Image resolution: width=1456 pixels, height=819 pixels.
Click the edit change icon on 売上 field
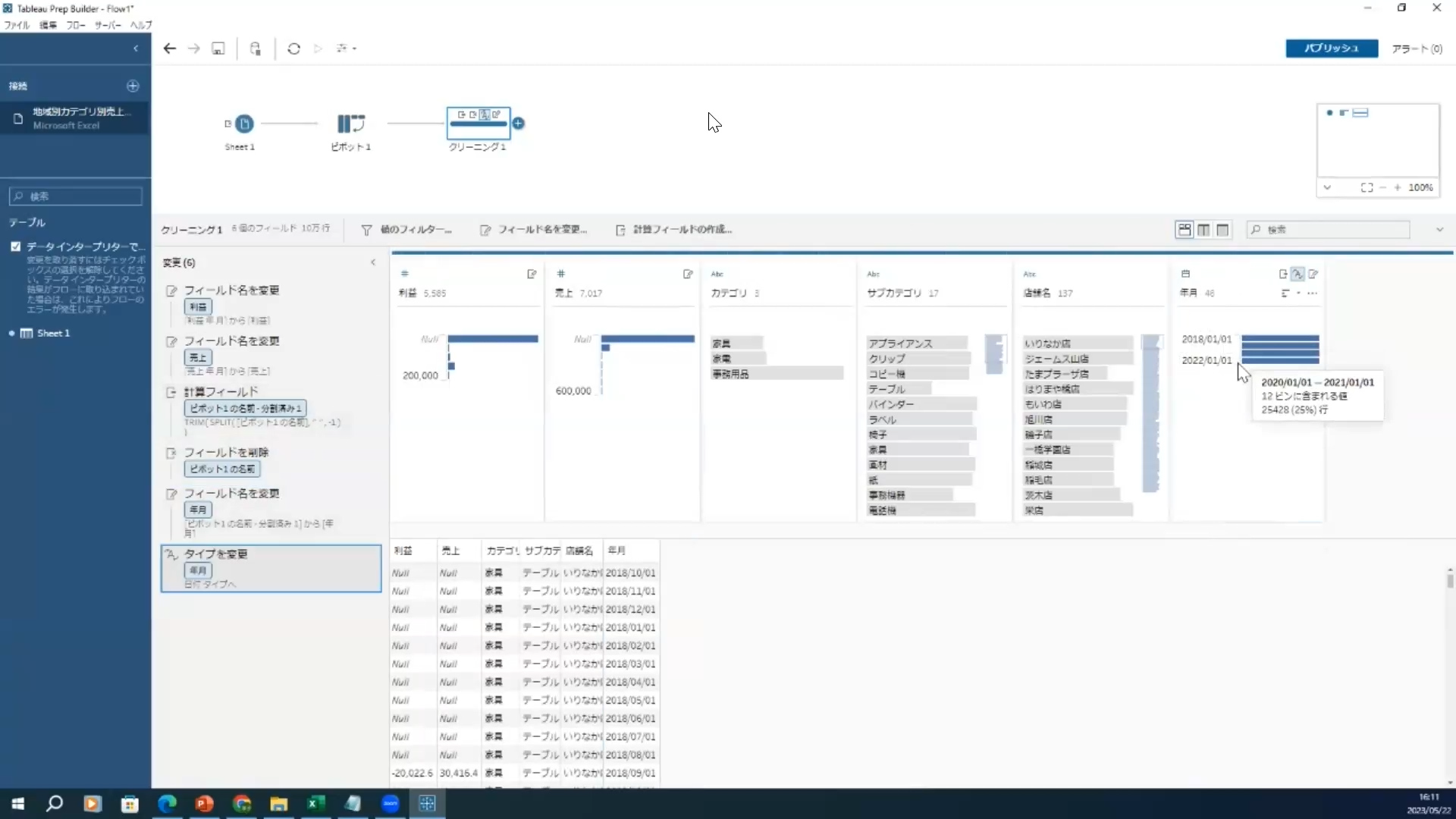tap(688, 274)
